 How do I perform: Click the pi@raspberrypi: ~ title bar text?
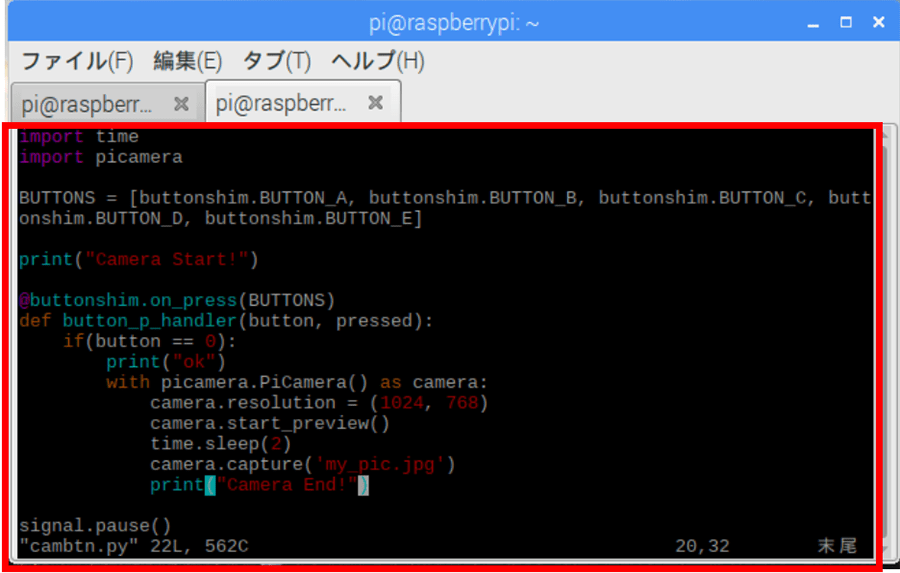point(453,24)
